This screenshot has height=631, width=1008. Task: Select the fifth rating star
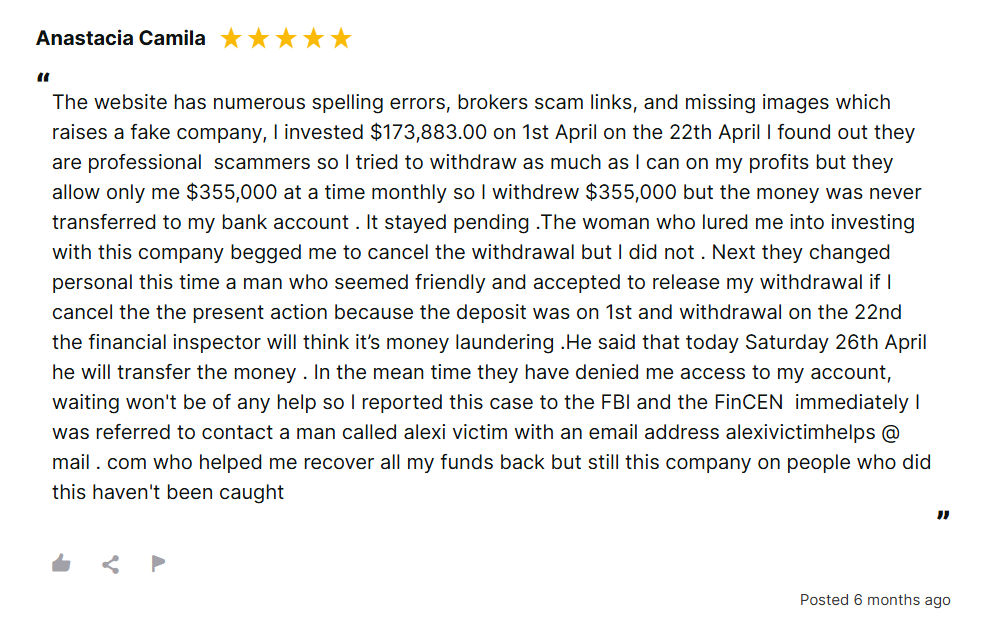[x=341, y=39]
